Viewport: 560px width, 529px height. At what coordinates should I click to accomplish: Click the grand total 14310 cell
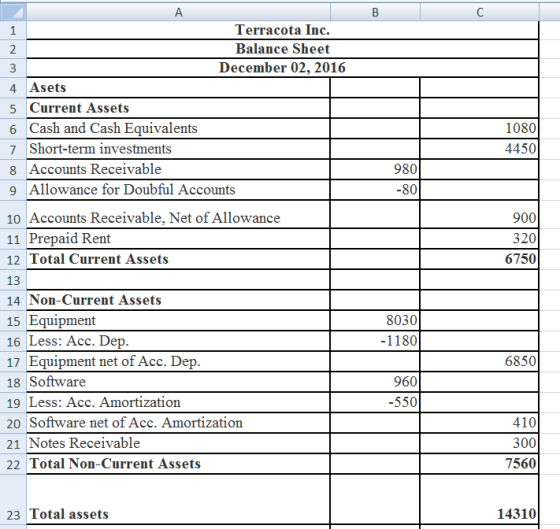coord(479,499)
